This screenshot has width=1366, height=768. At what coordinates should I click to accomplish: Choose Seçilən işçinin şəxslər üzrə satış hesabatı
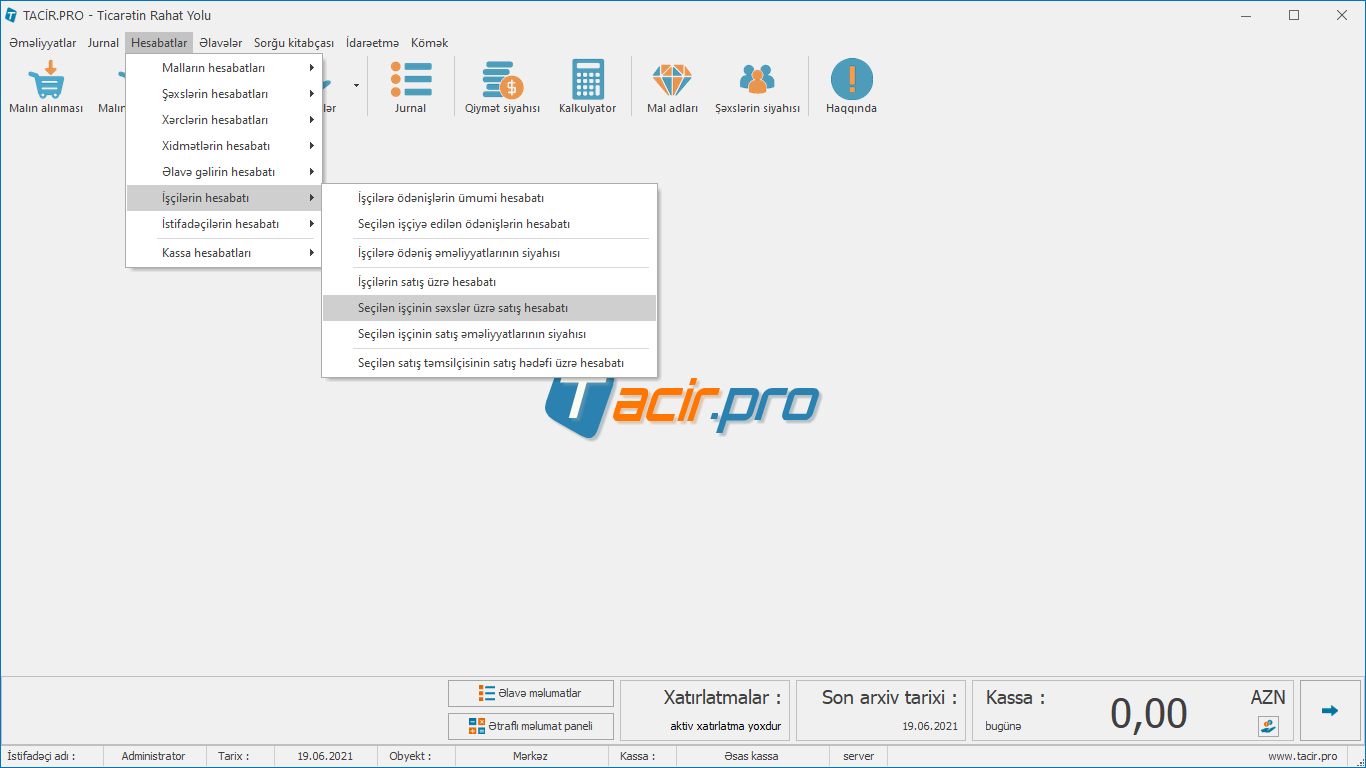[463, 308]
